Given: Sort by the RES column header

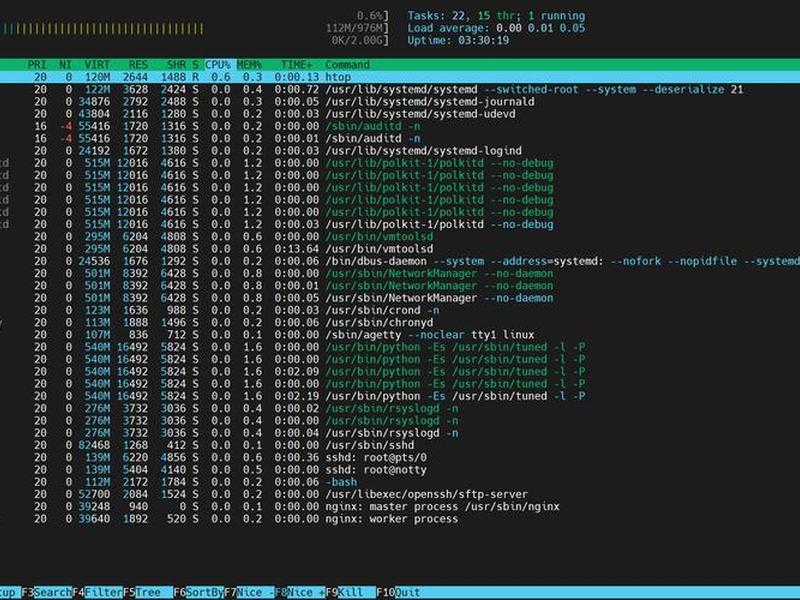Looking at the screenshot, I should [138, 65].
